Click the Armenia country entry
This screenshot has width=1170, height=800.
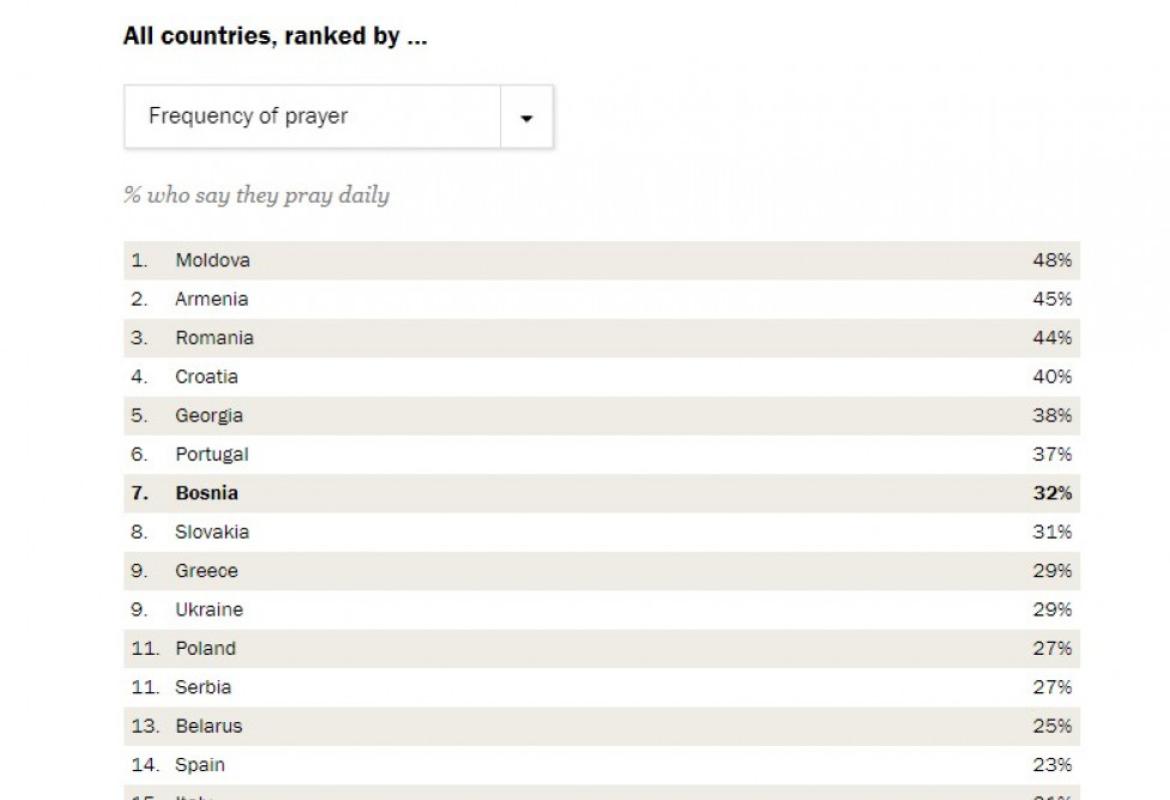pyautogui.click(x=212, y=299)
